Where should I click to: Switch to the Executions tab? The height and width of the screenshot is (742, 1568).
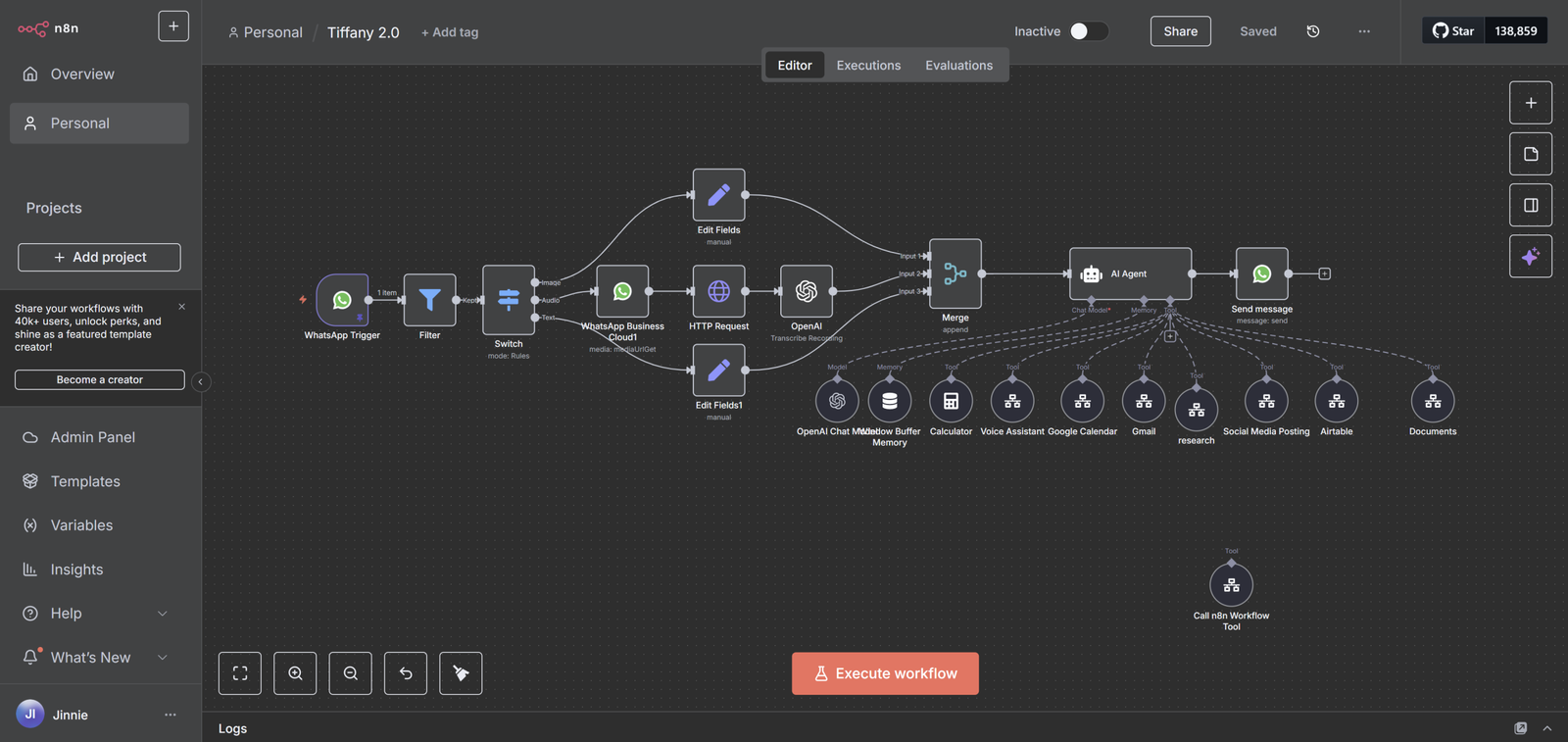868,66
